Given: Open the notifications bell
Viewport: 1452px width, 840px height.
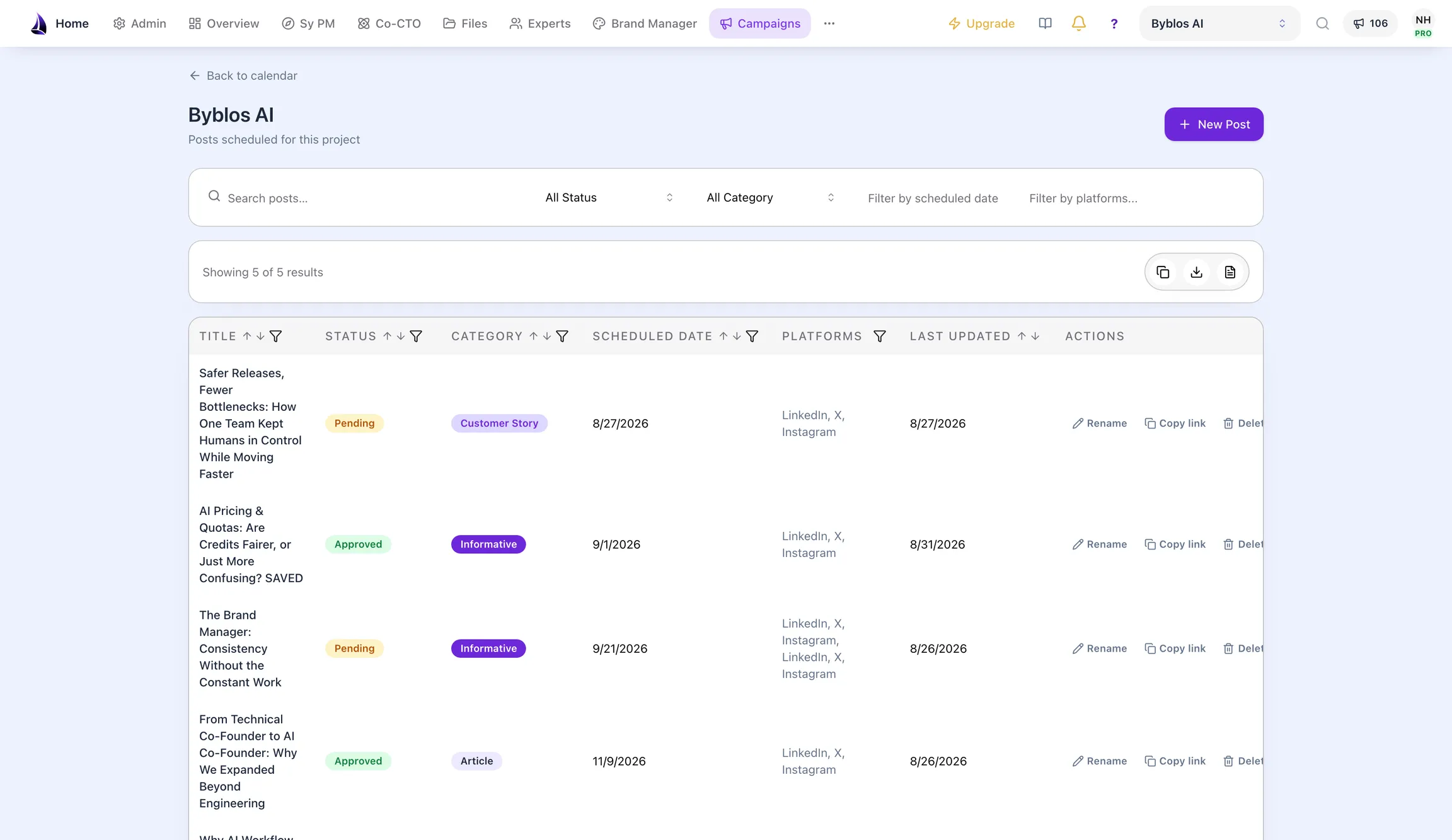Looking at the screenshot, I should (1079, 23).
